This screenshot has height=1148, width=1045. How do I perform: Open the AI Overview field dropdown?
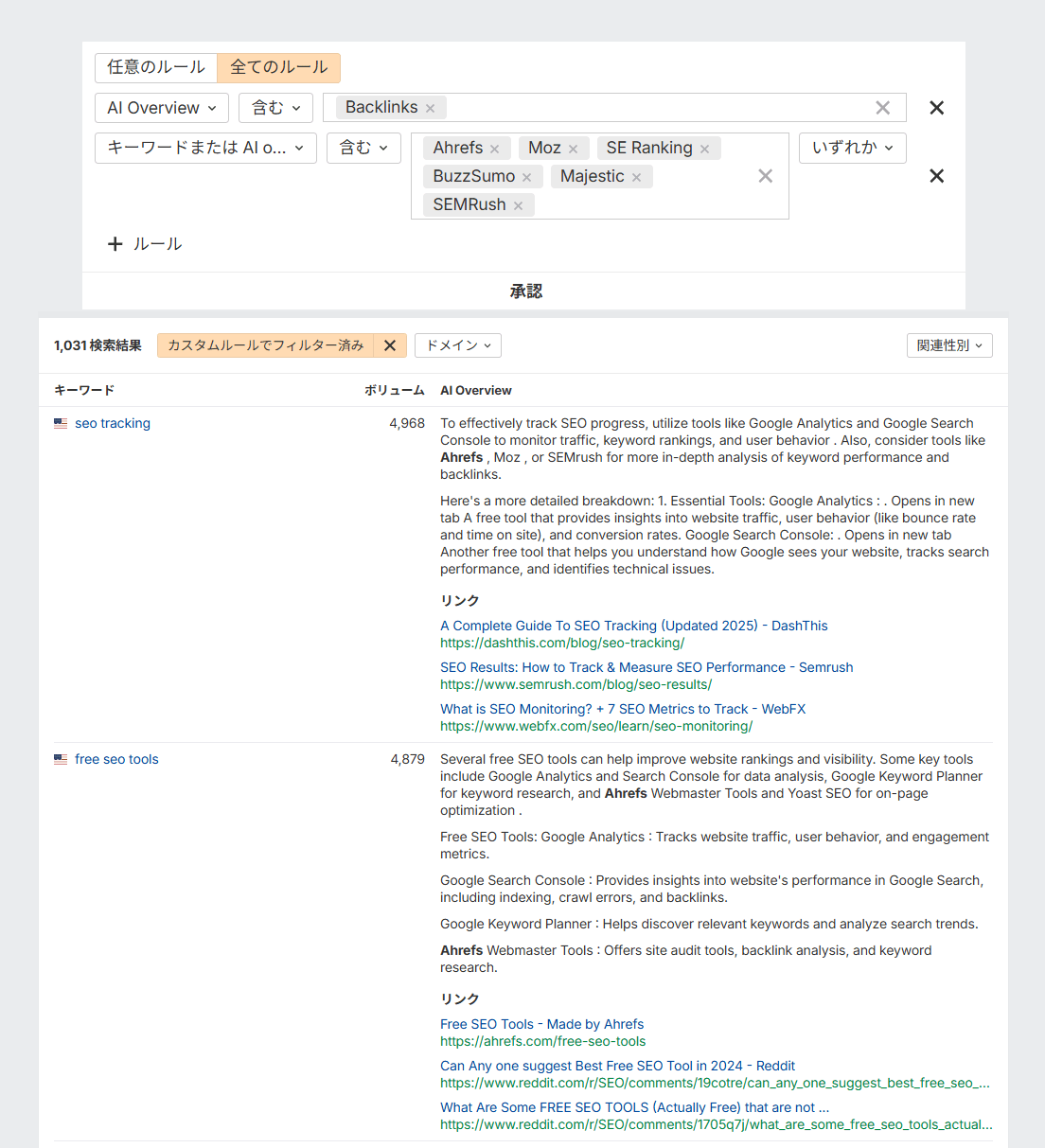click(161, 107)
